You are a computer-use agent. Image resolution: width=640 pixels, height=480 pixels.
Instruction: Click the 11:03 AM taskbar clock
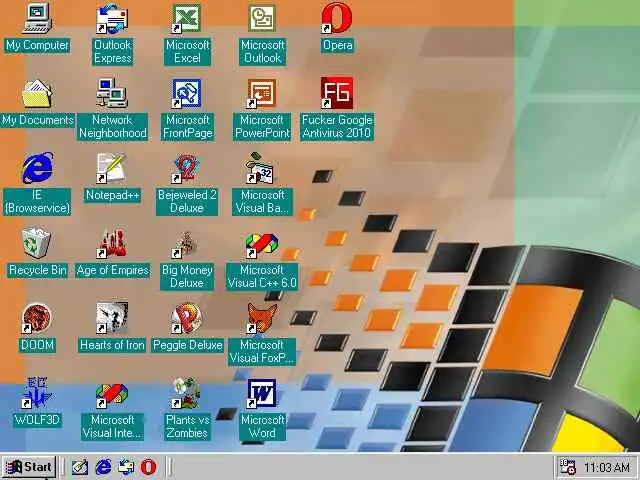click(x=606, y=467)
